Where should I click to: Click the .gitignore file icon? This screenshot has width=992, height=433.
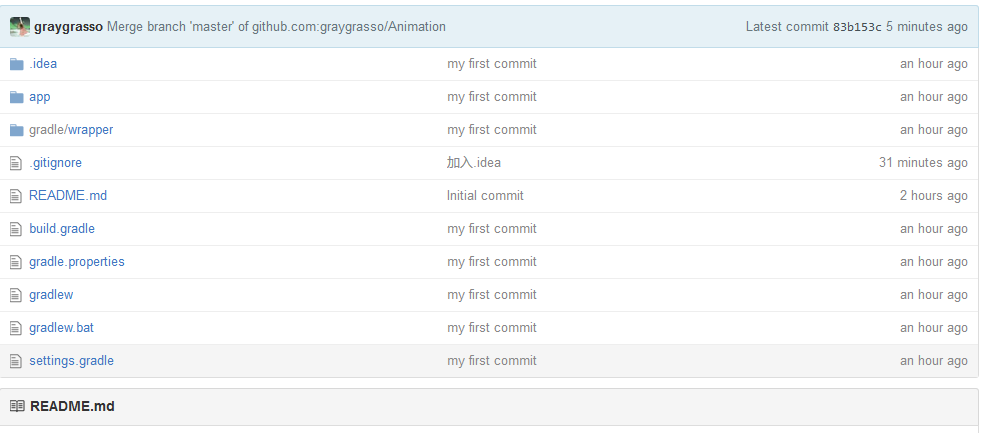pyautogui.click(x=16, y=163)
